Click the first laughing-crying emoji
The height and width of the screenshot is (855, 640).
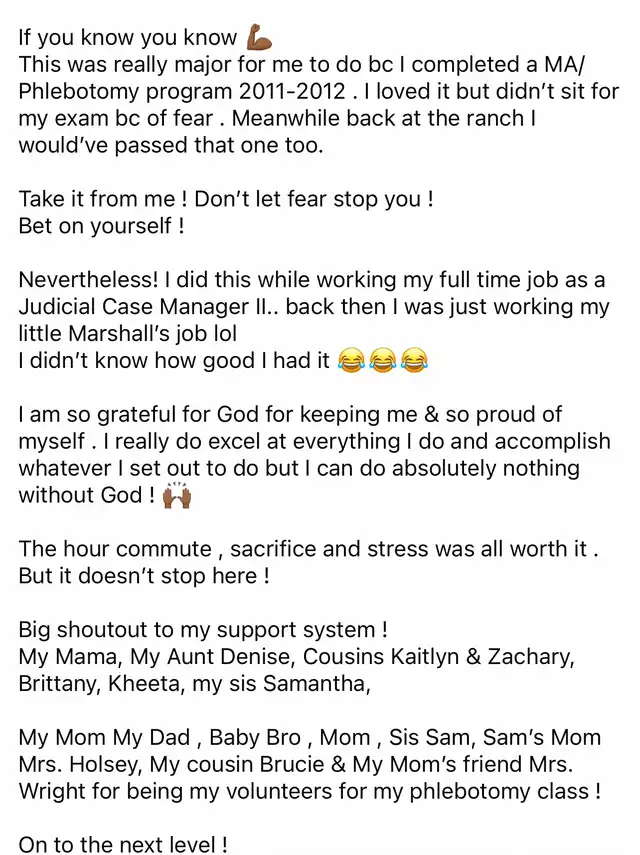[351, 360]
